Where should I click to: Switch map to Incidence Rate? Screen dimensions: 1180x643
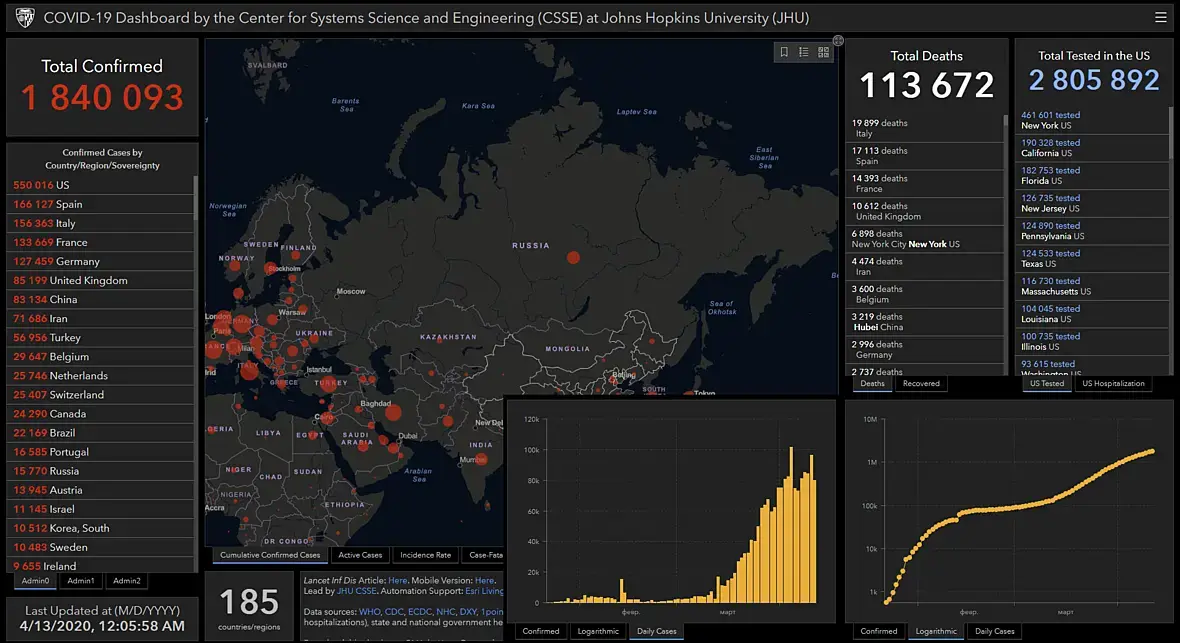pyautogui.click(x=425, y=555)
